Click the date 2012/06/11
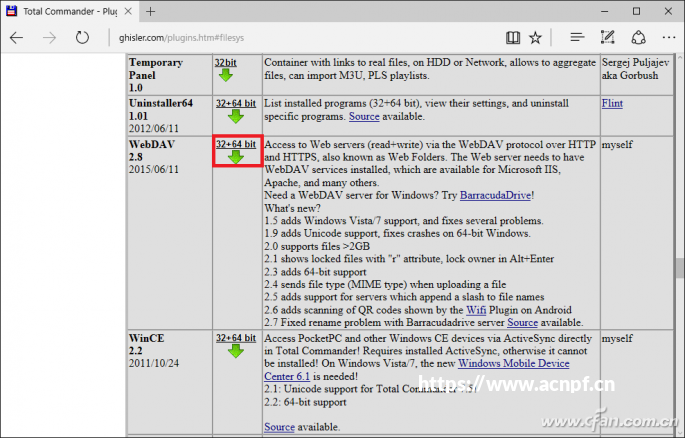The image size is (685, 438). point(154,129)
